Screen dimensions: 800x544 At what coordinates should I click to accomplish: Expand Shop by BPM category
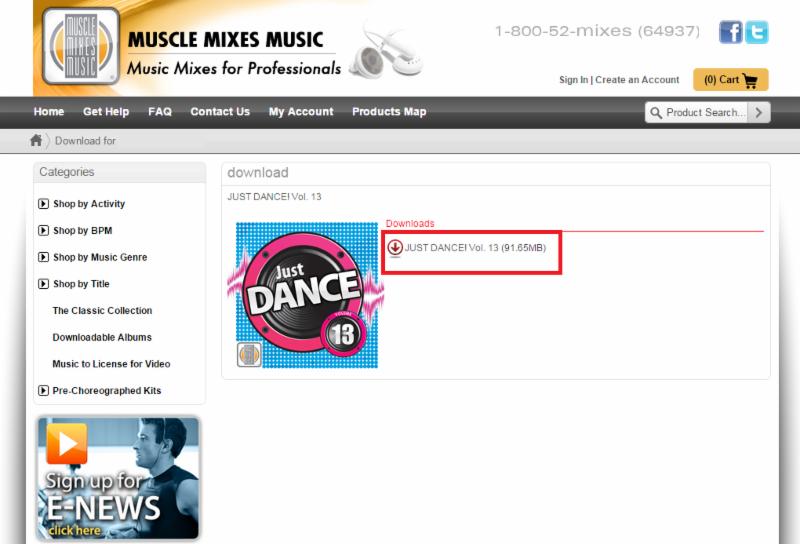43,231
